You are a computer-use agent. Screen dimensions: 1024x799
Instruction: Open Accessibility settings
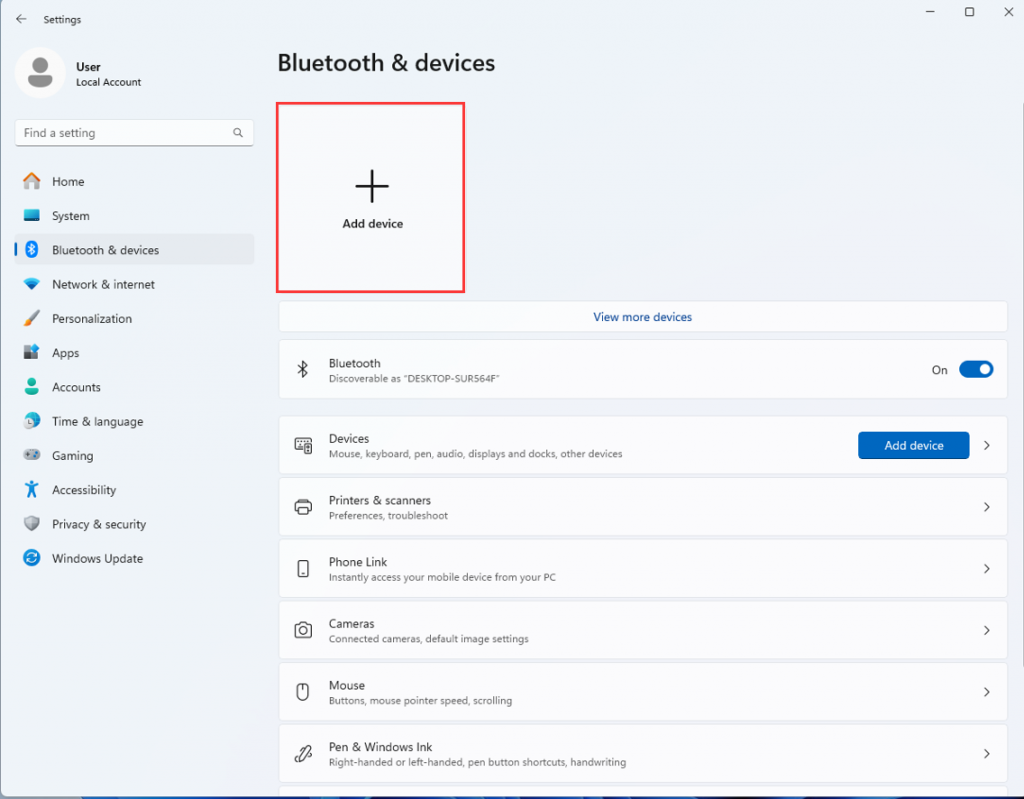point(135,489)
